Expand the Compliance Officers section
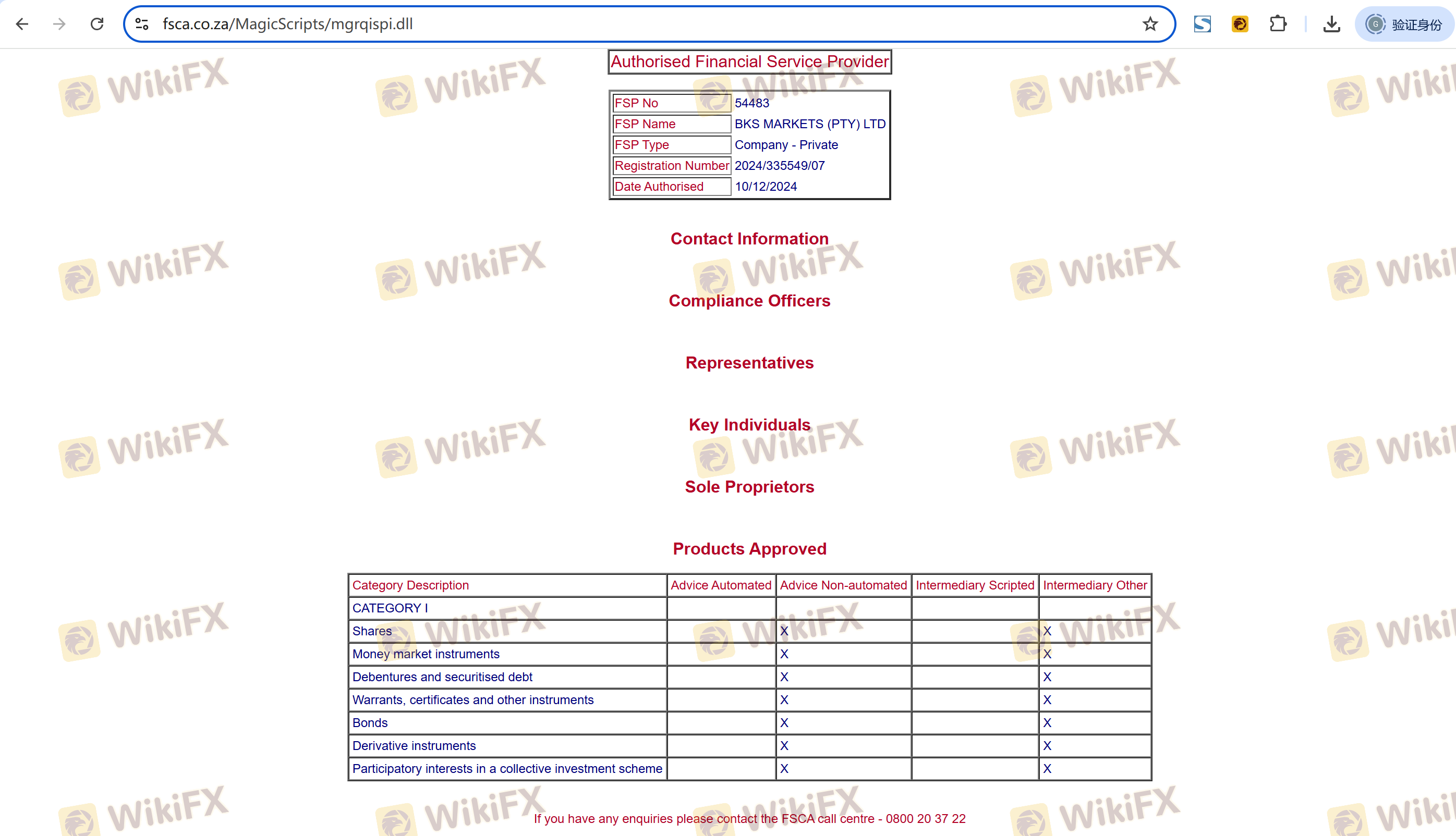This screenshot has width=1456, height=836. click(749, 301)
